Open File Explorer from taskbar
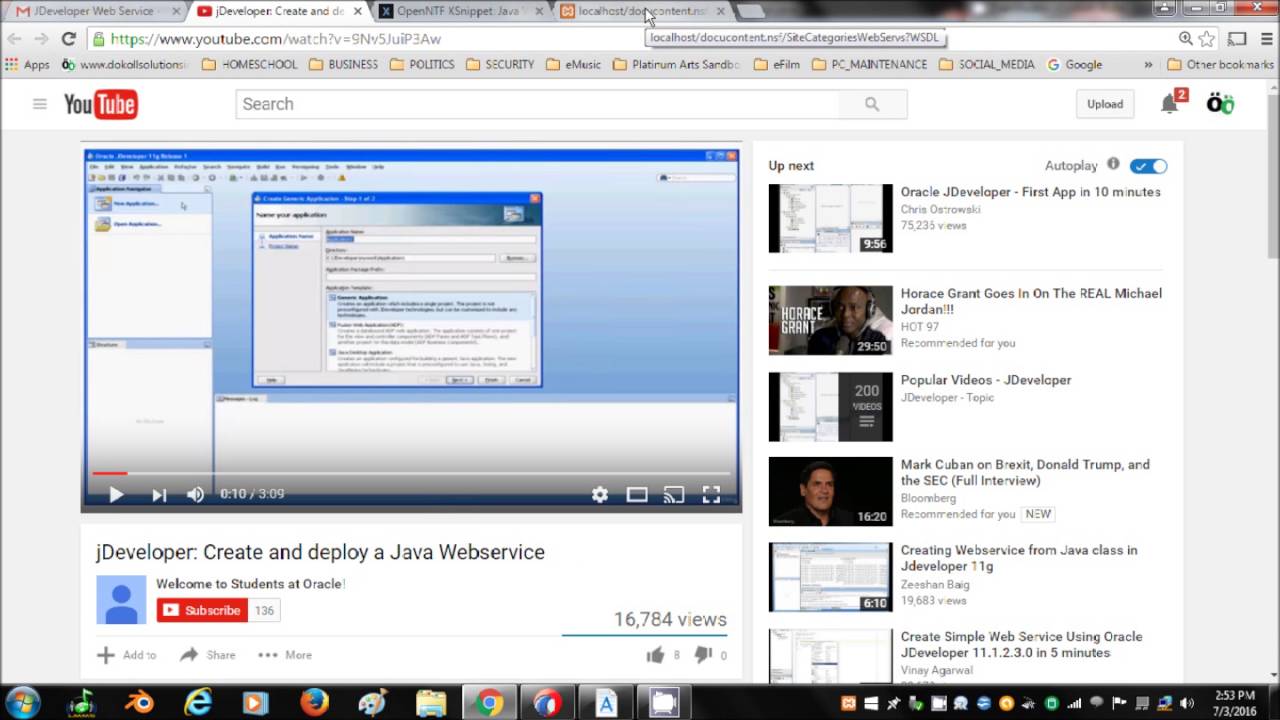Screen dimensions: 1280x720 [431, 702]
